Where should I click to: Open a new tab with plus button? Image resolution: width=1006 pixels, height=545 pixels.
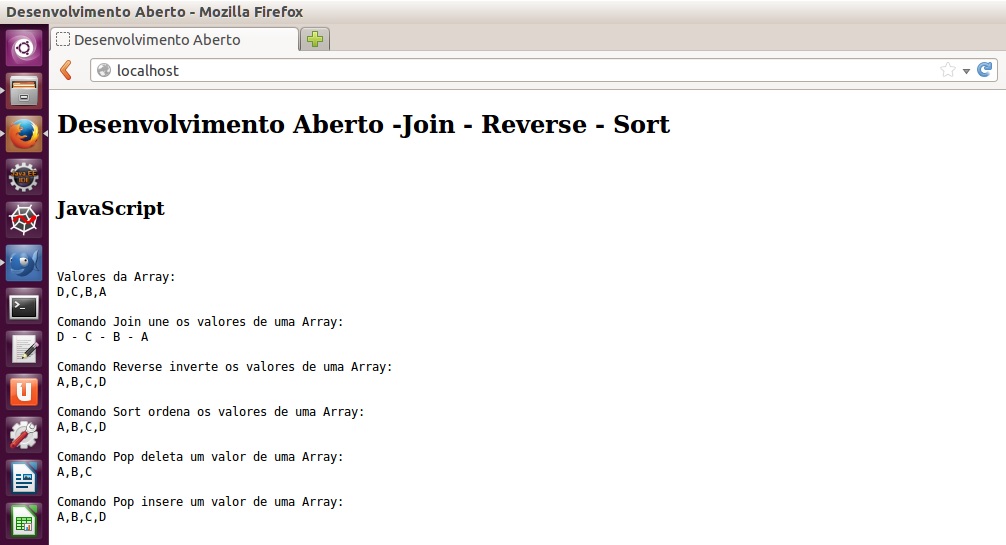click(315, 40)
